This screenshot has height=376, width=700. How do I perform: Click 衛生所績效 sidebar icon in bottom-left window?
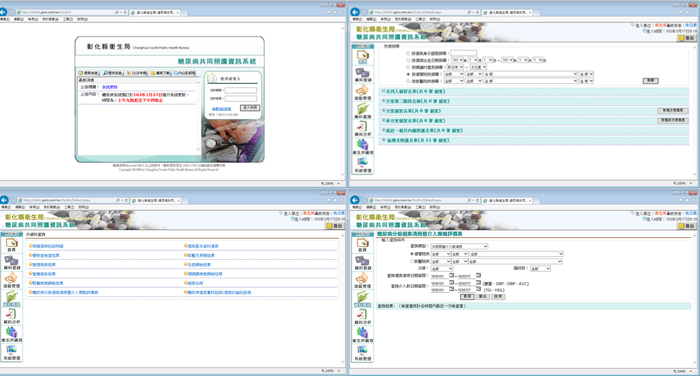coord(12,334)
